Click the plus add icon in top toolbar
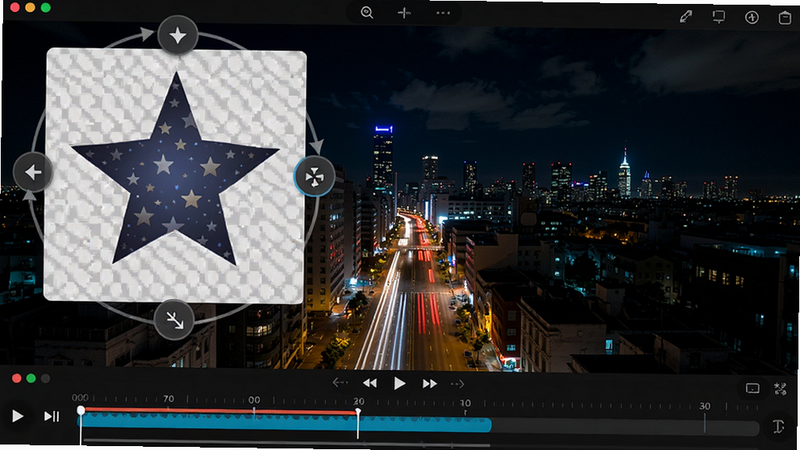 point(404,13)
